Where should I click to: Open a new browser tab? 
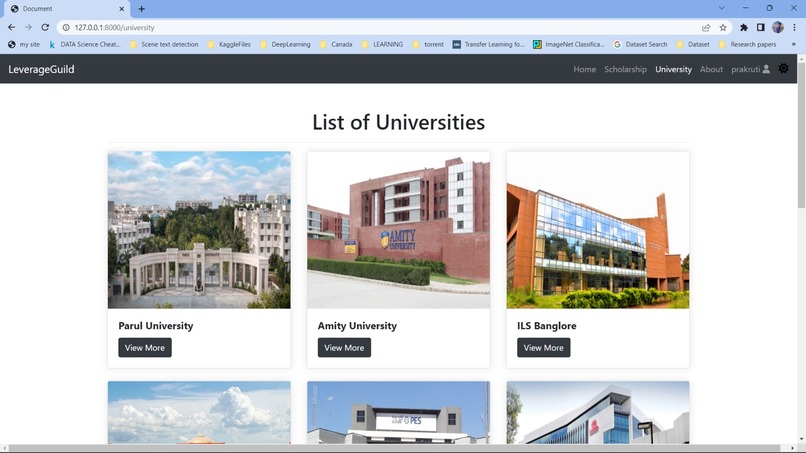pyautogui.click(x=141, y=9)
